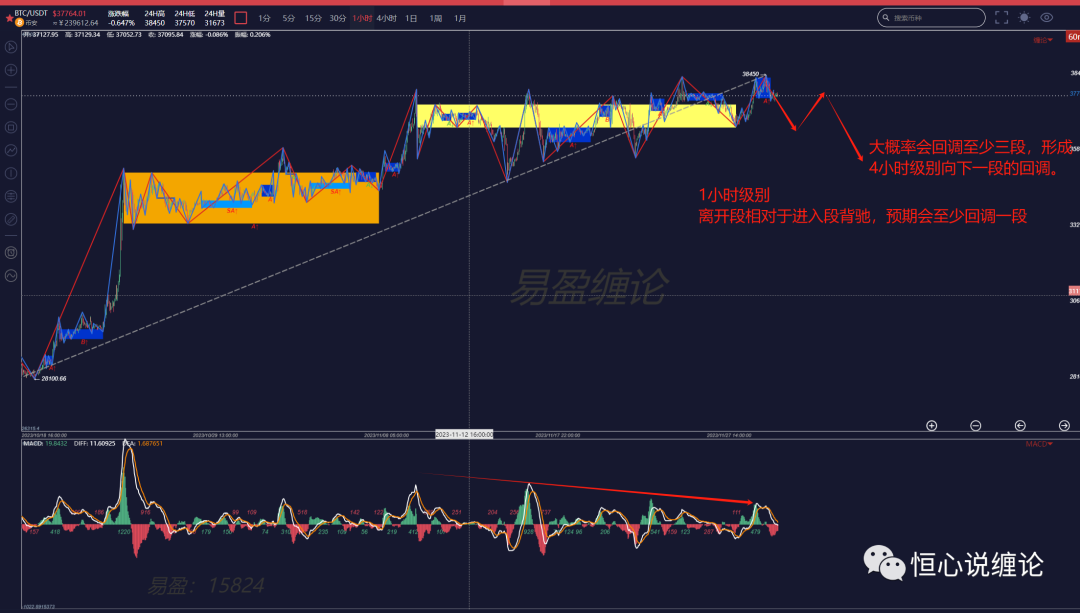Toggle the red favorite star for BTC/USDT
This screenshot has height=613, width=1080.
coord(9,19)
